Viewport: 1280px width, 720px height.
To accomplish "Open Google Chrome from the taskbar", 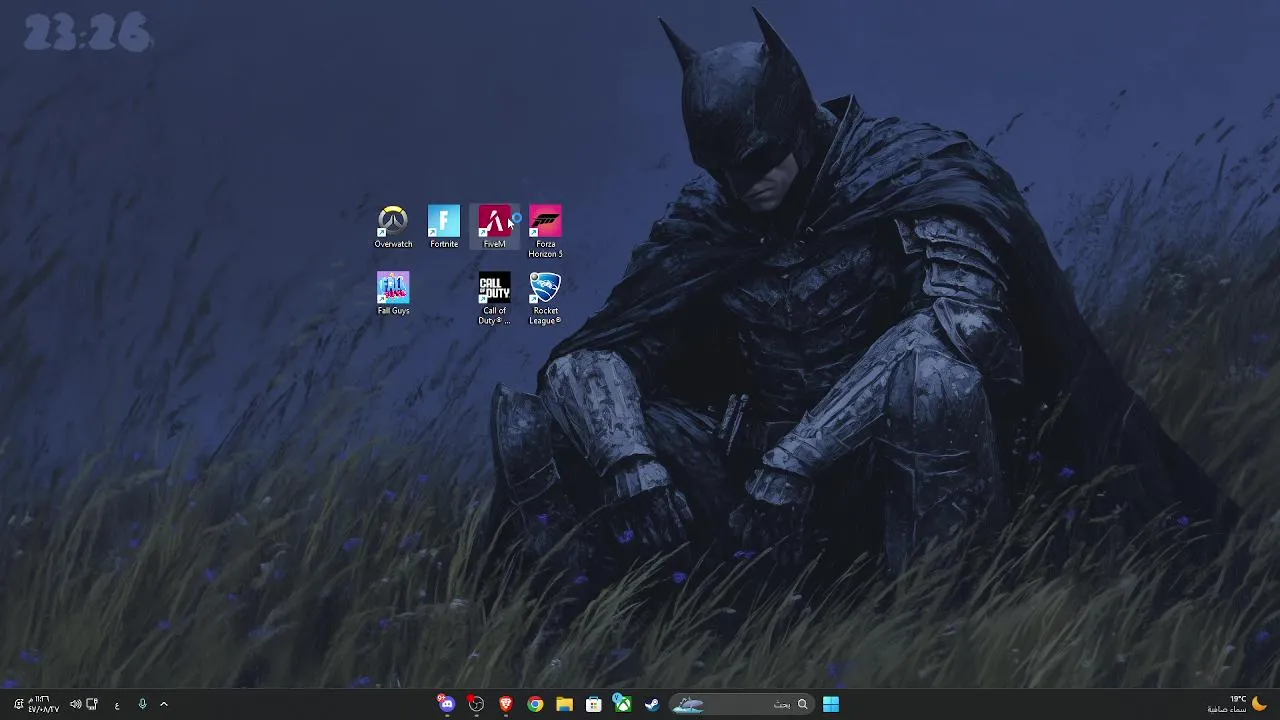I will pos(535,704).
